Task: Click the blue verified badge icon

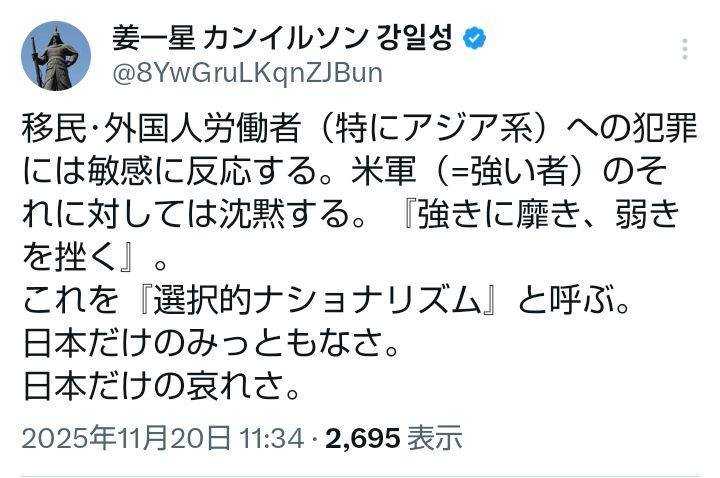Action: tap(475, 38)
